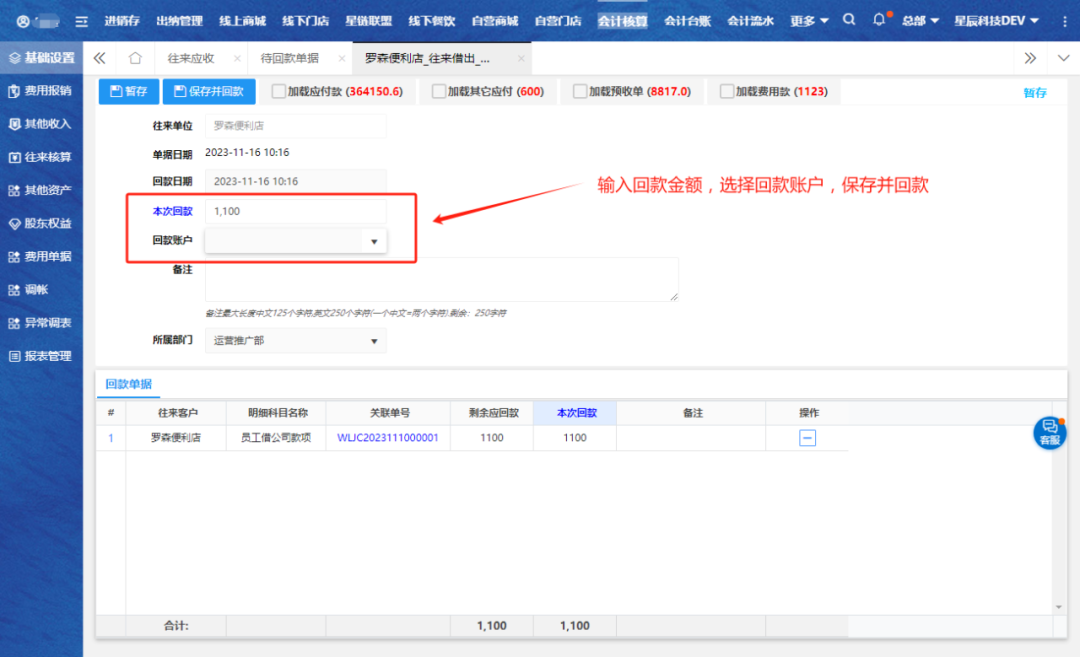Enable the 加载应付款 checkbox
The width and height of the screenshot is (1080, 657).
coord(280,92)
